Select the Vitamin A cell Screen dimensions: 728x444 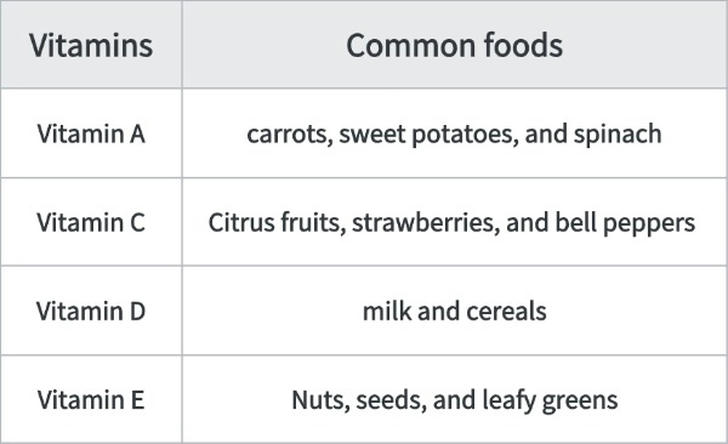[91, 134]
